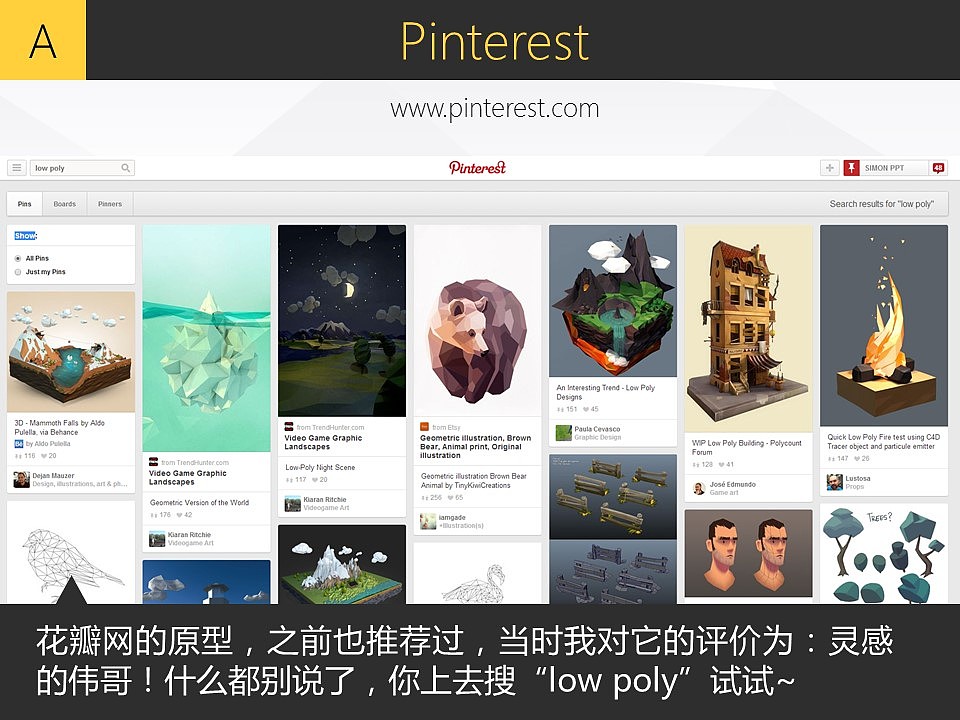Click the Pinterest logo

(480, 167)
